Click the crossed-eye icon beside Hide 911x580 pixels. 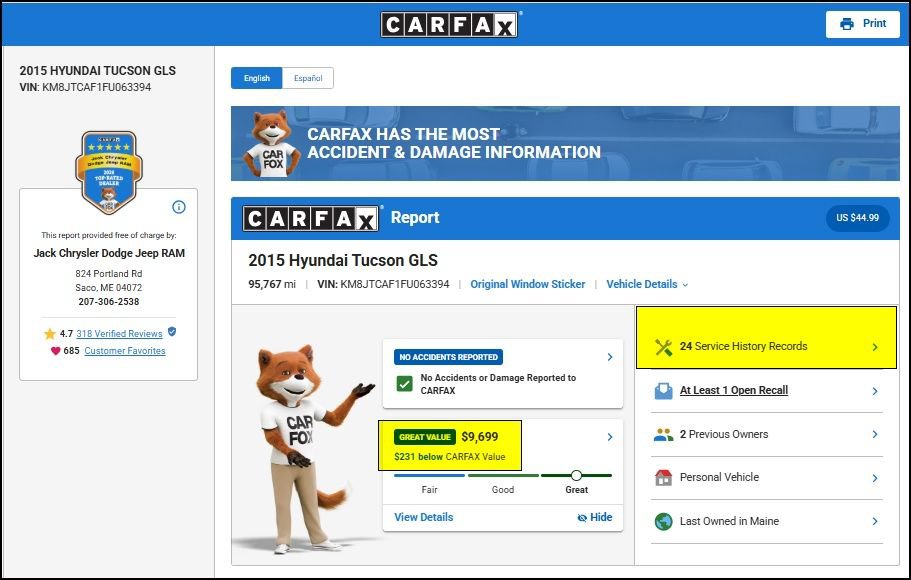(582, 518)
